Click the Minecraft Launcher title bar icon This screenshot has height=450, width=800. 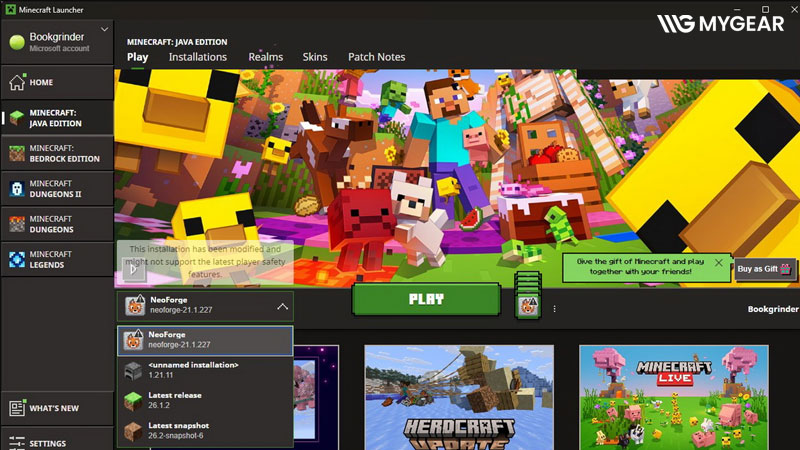pos(10,9)
